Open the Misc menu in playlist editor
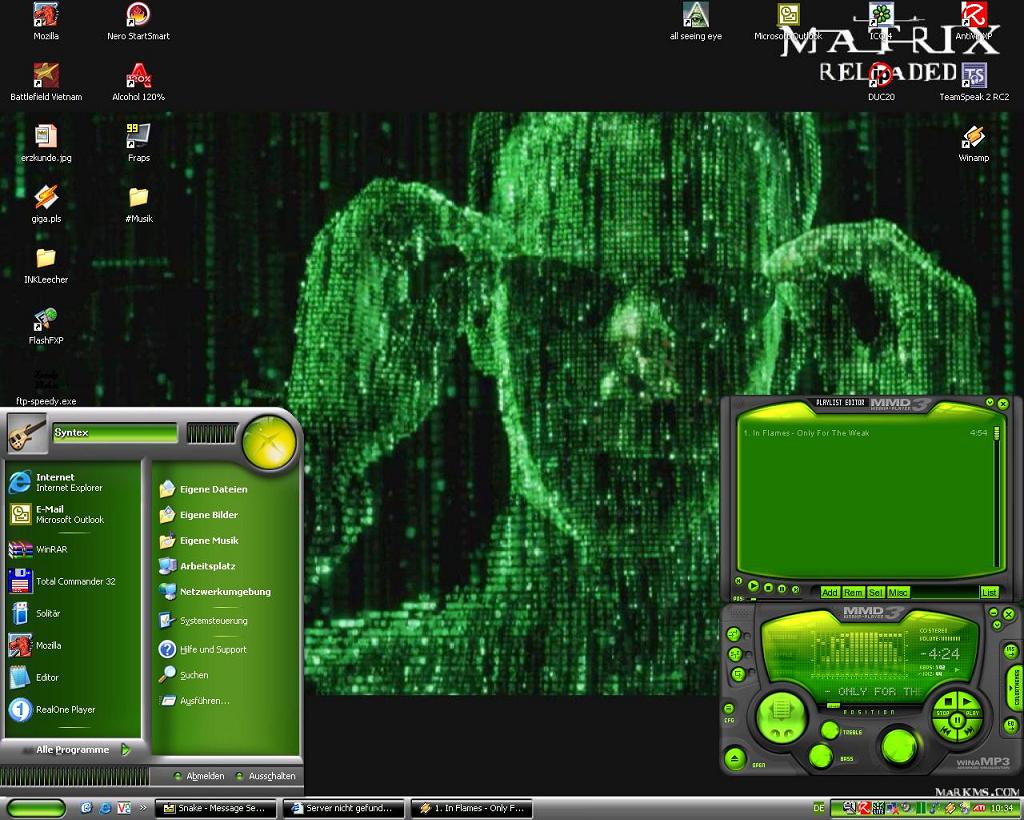The height and width of the screenshot is (820, 1024). click(x=898, y=592)
